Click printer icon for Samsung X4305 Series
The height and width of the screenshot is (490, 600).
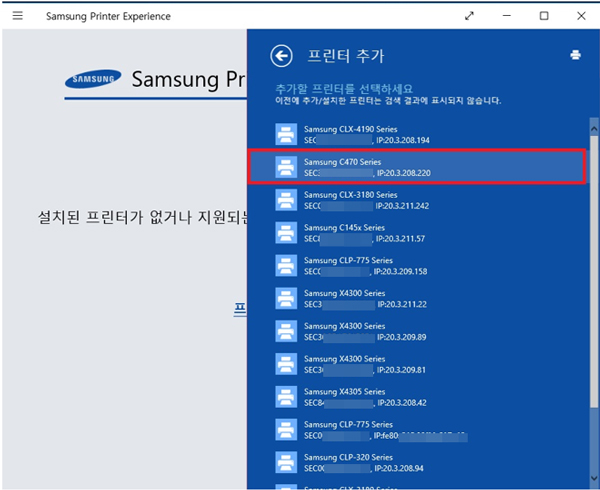click(x=286, y=397)
